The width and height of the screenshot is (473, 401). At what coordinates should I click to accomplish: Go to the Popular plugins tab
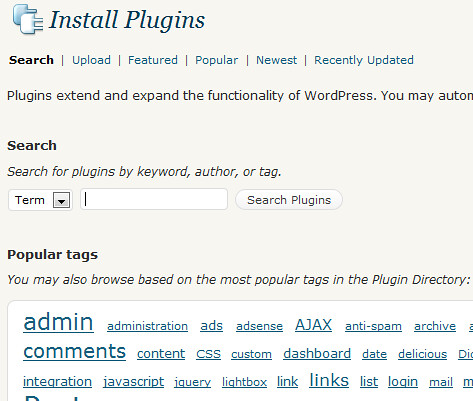coord(217,60)
